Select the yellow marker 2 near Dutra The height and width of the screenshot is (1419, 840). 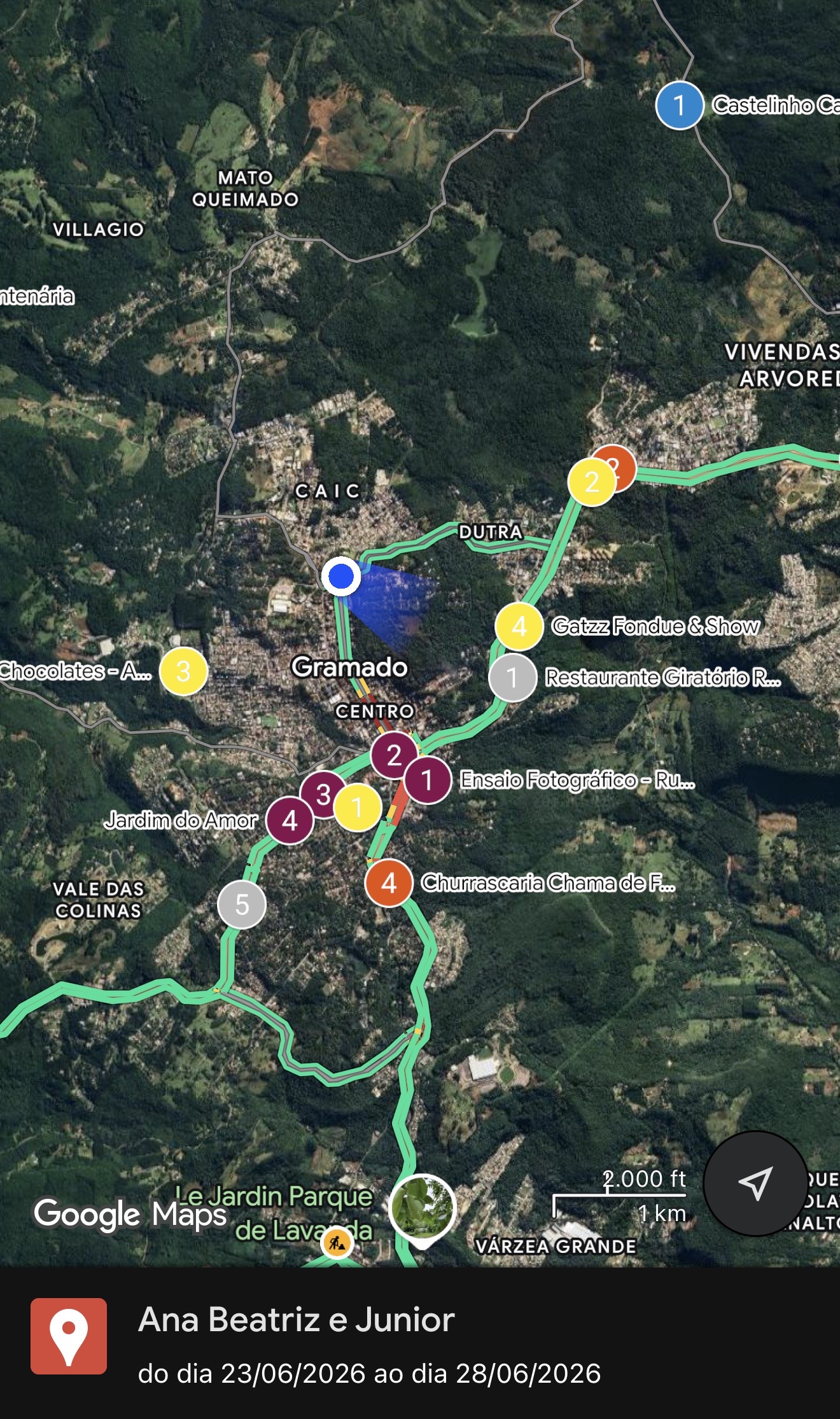[x=592, y=482]
